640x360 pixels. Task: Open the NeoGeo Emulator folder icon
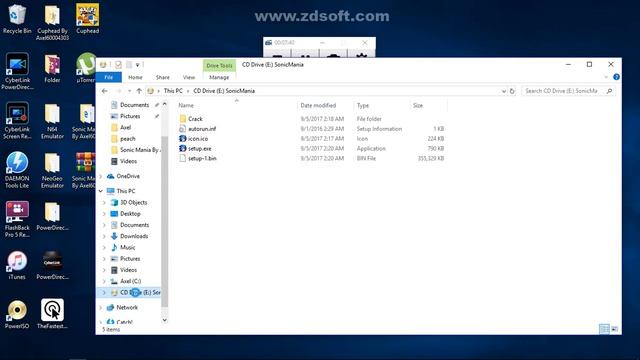pos(52,170)
